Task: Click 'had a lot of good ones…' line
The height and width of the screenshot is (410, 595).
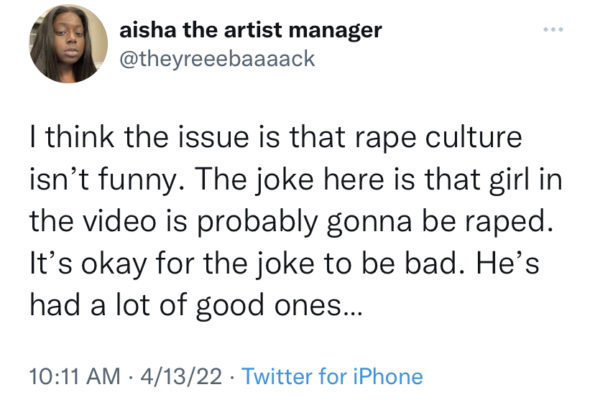Action: (196, 306)
